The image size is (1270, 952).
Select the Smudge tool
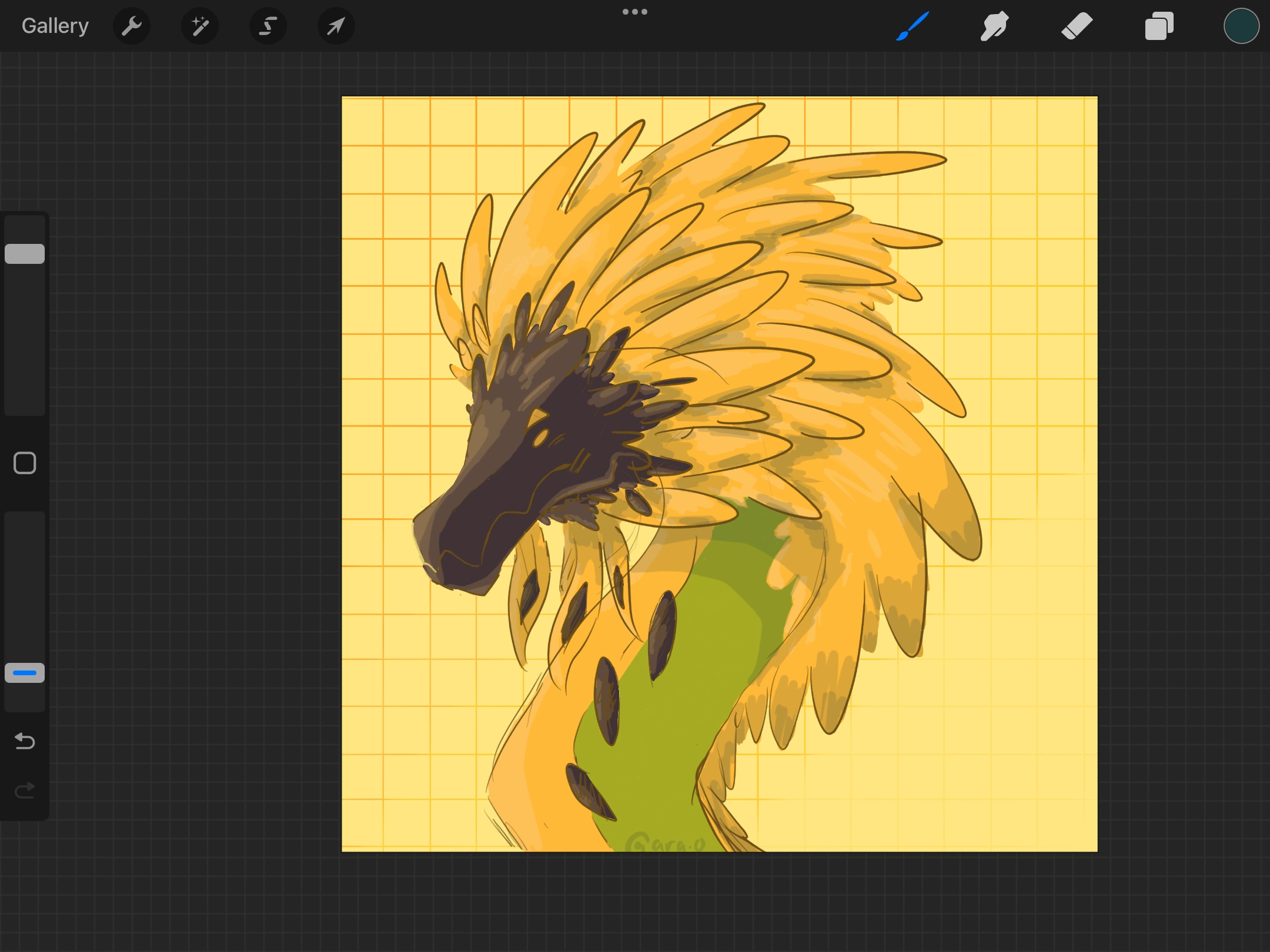[x=995, y=26]
